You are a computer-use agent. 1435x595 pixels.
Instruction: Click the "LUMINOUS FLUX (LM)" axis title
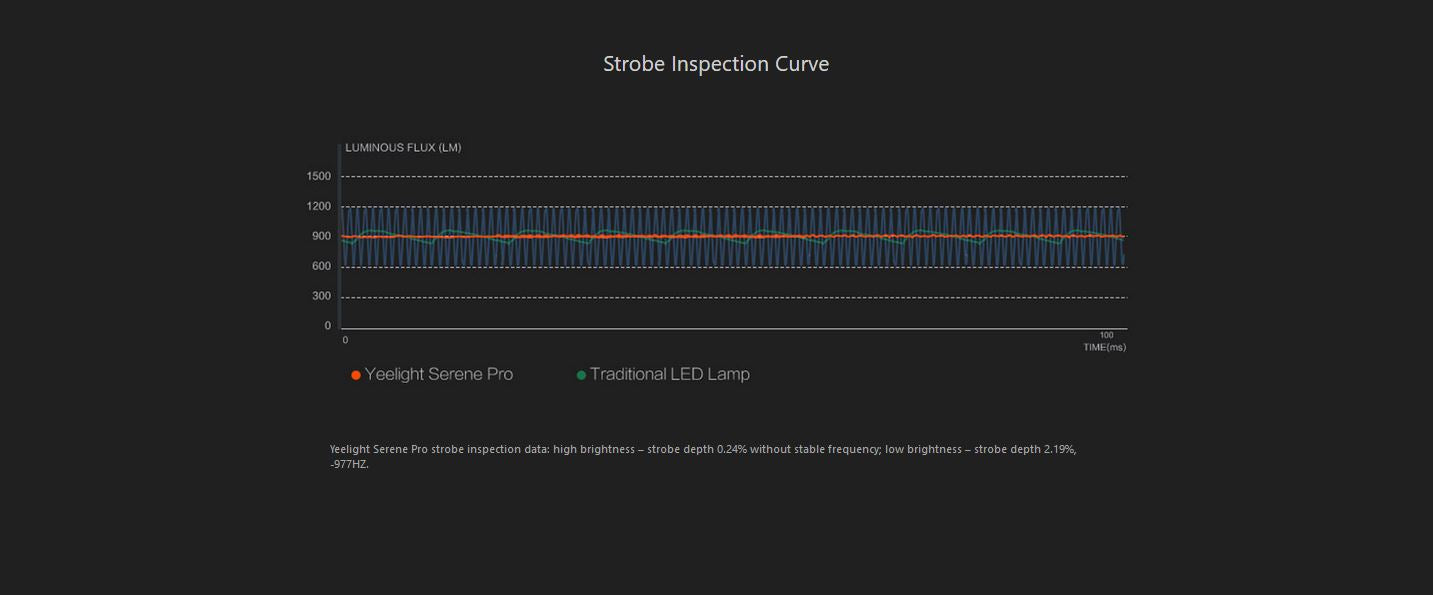click(403, 148)
